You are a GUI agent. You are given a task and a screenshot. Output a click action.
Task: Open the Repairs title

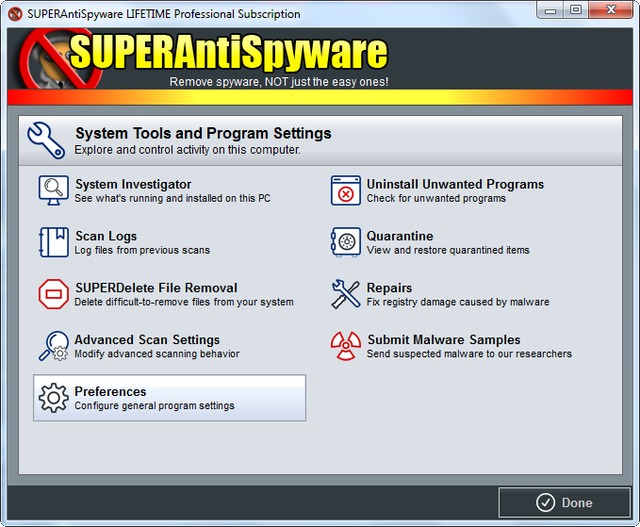[x=389, y=288]
